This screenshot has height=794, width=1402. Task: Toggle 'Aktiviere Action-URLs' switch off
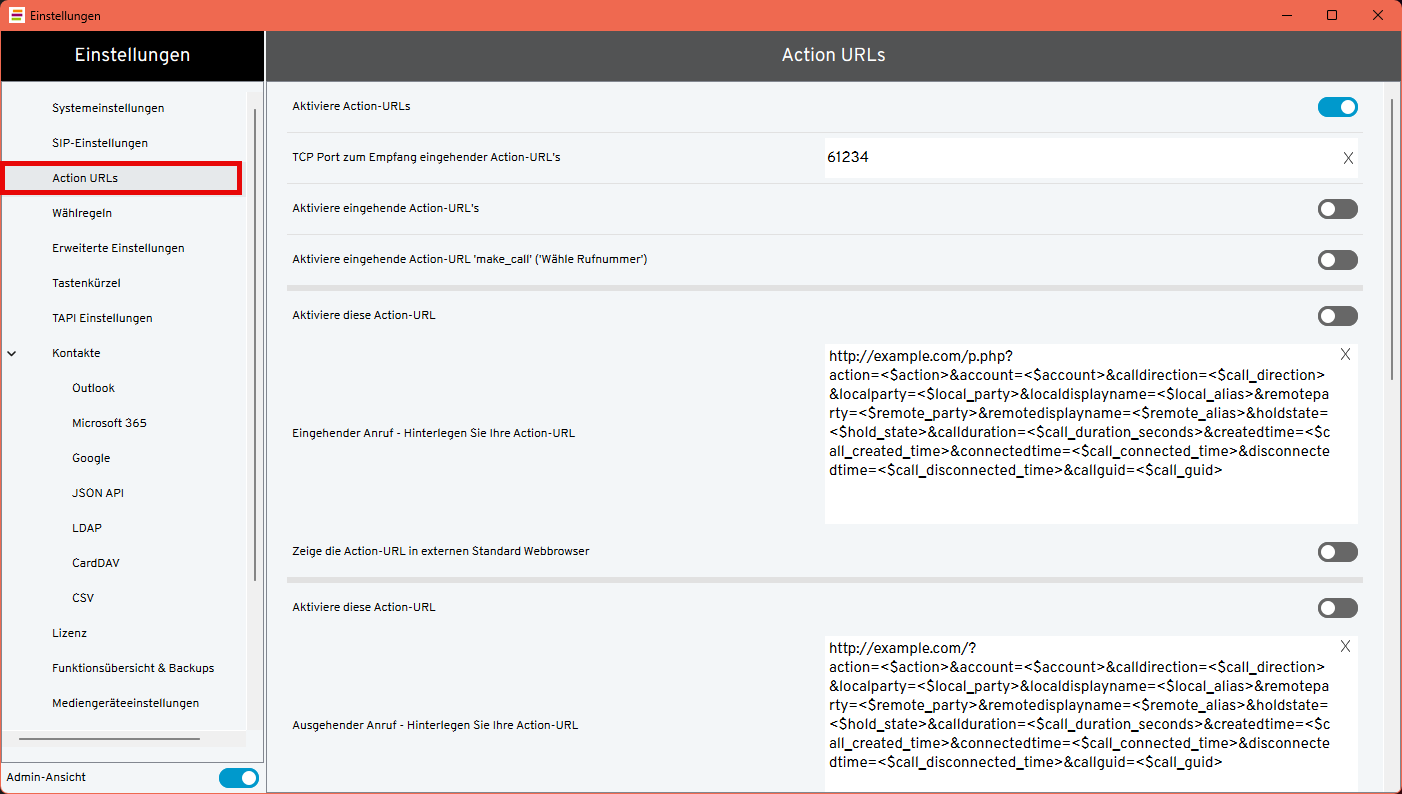1337,107
